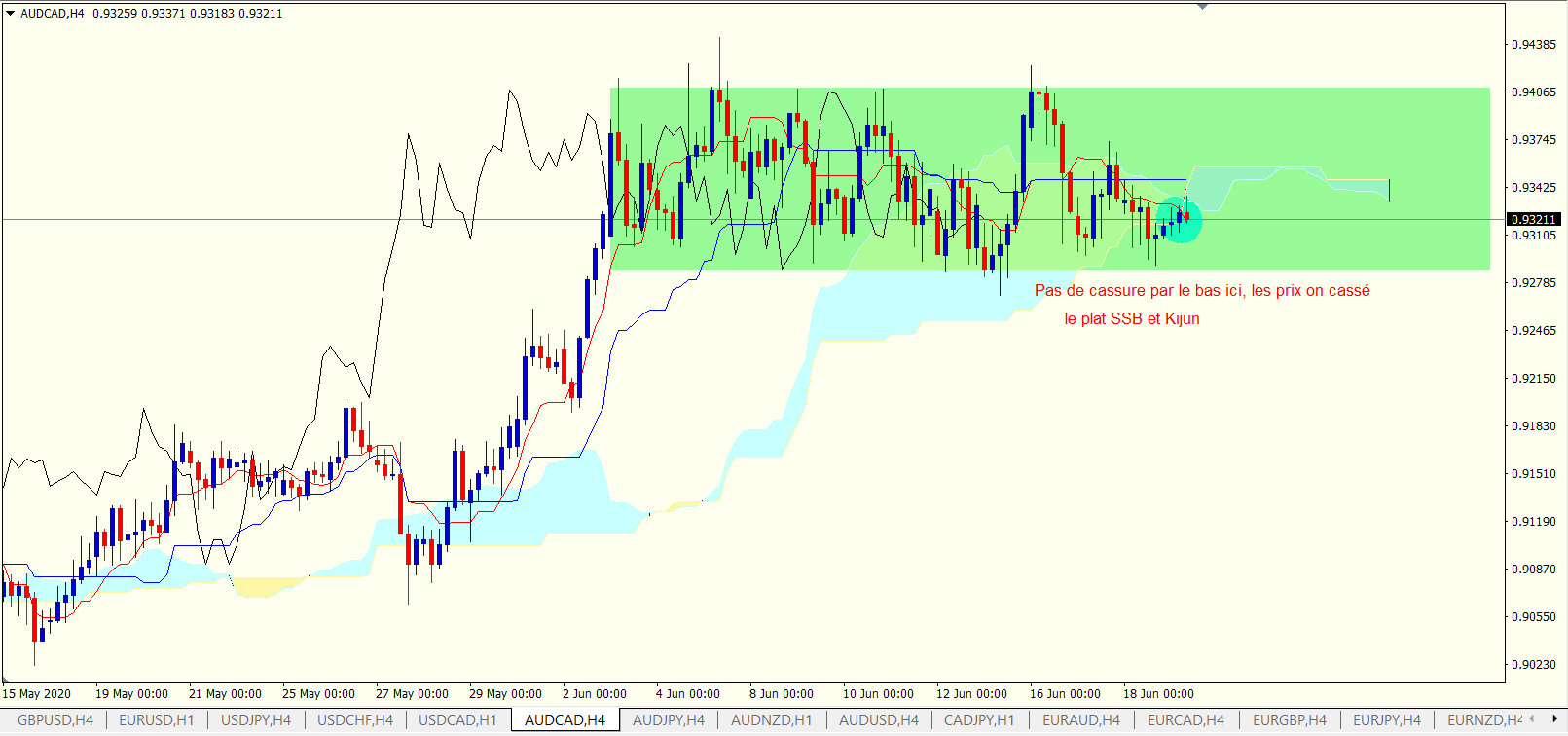This screenshot has height=736, width=1568.
Task: Click the '15 May 2020' date label
Action: pos(37,694)
